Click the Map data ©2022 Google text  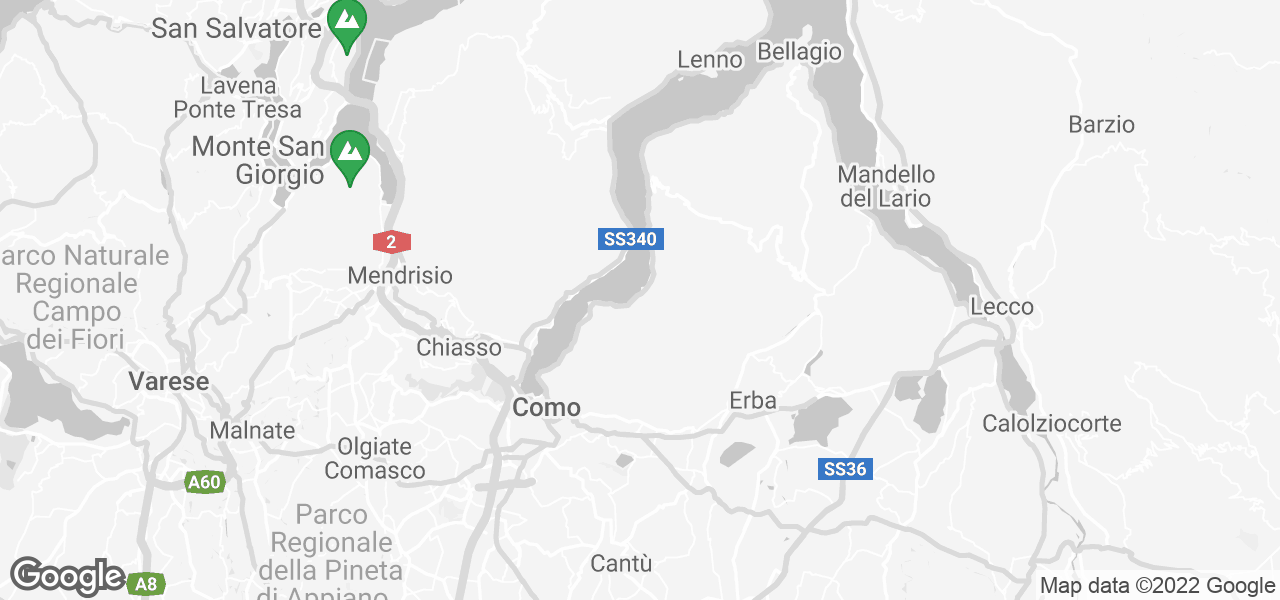(1157, 586)
